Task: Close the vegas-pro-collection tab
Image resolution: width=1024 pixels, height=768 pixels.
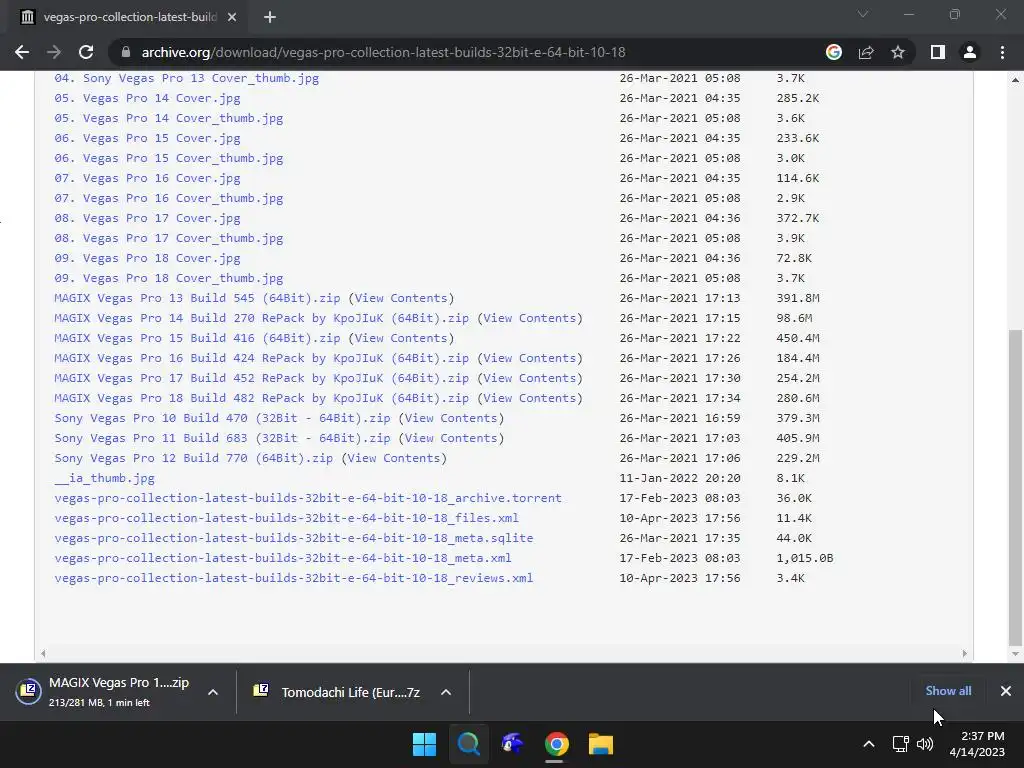Action: (x=232, y=17)
